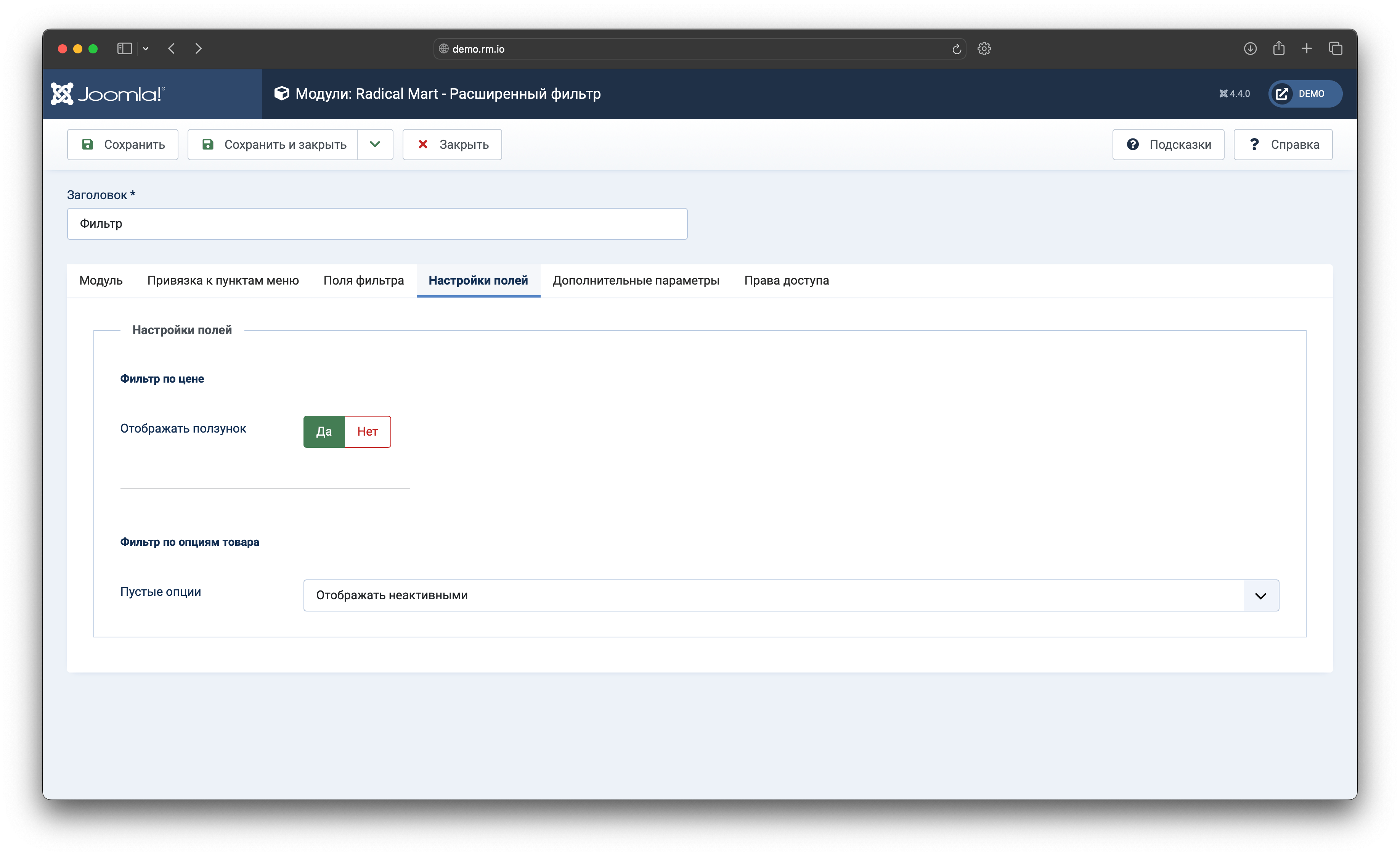Show the tab overview icon

coord(1336,49)
